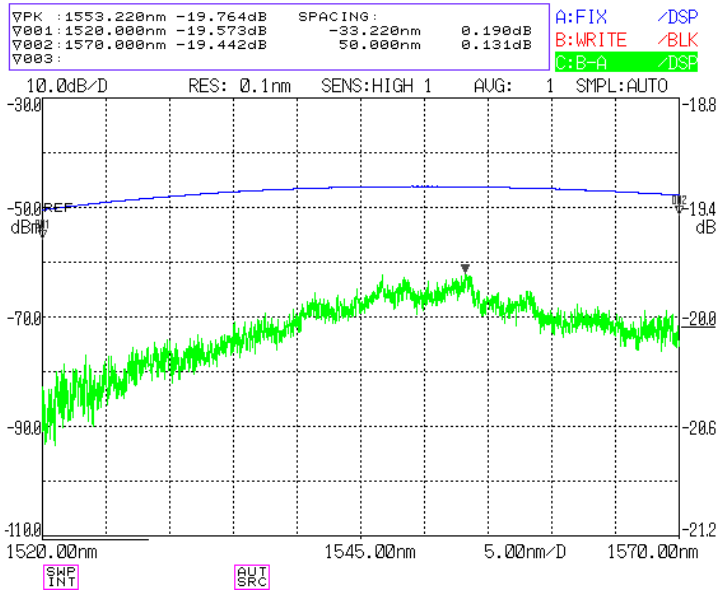
Task: Select the black peak marker triangle
Action: (x=465, y=268)
